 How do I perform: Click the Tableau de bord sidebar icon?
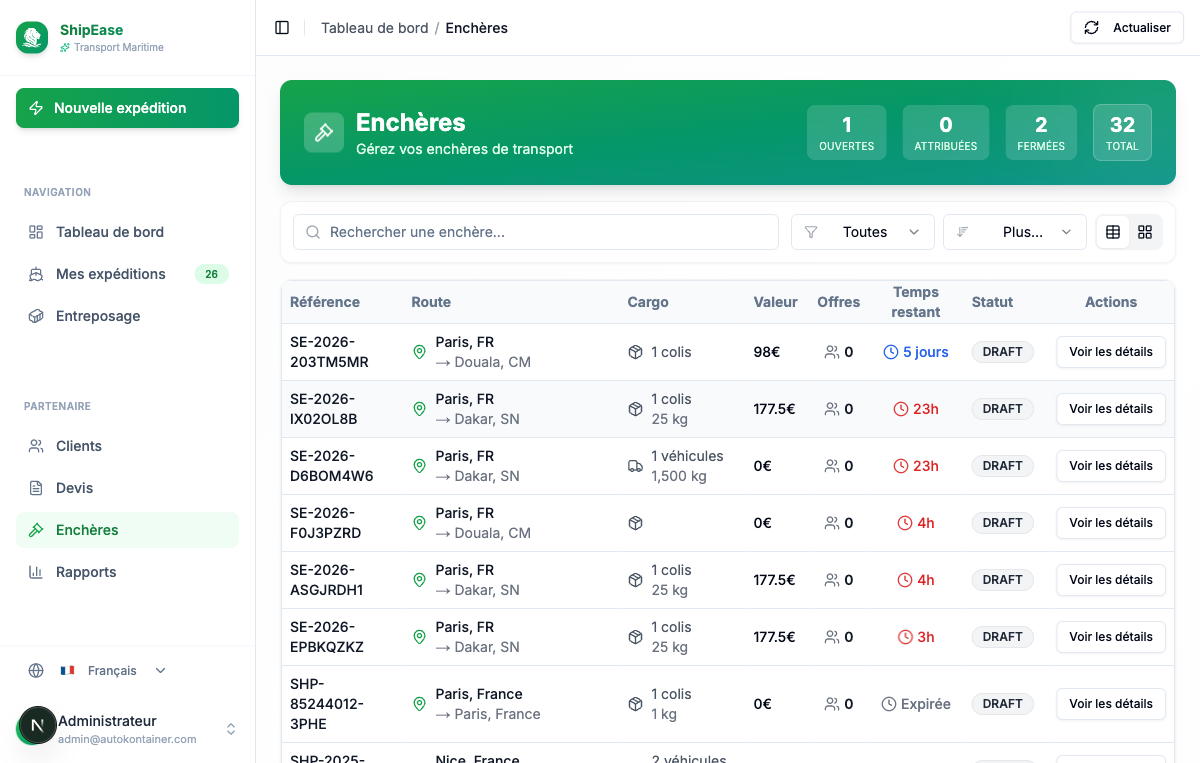coord(36,232)
